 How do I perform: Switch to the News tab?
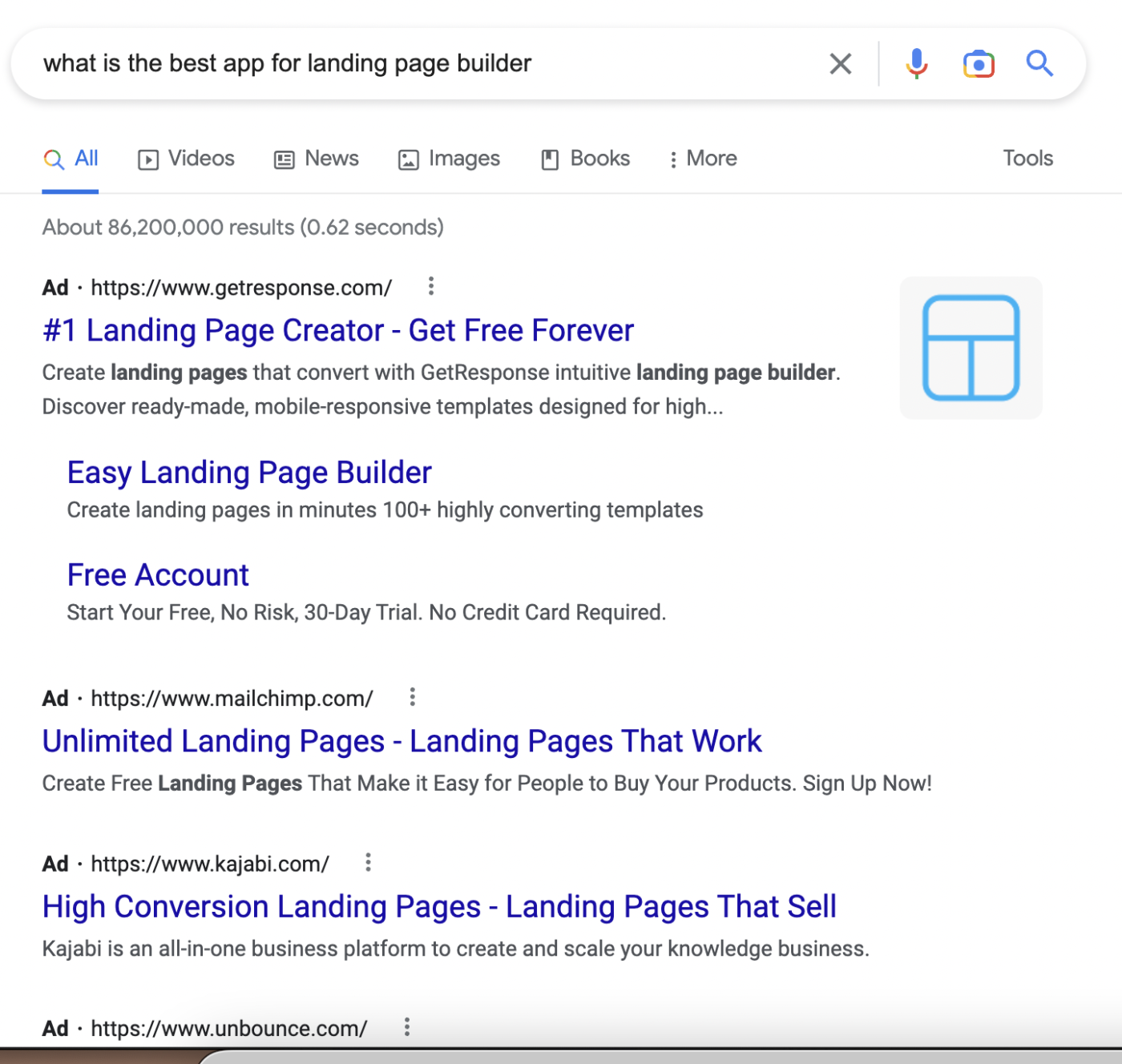[317, 159]
